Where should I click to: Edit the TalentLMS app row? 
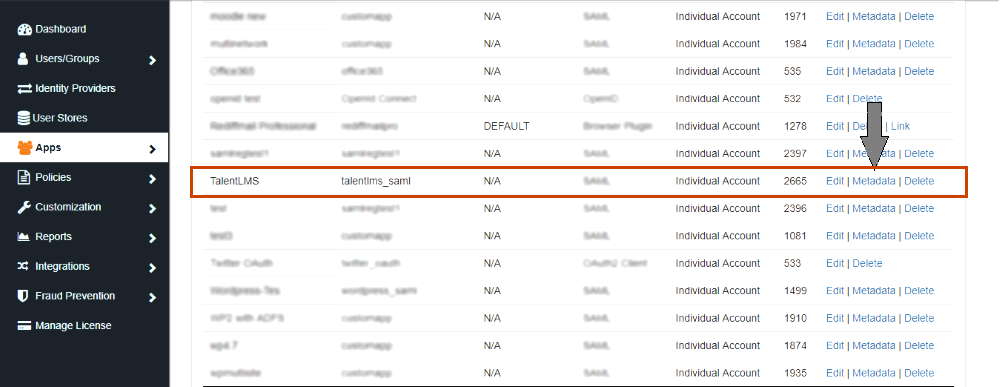tap(835, 181)
